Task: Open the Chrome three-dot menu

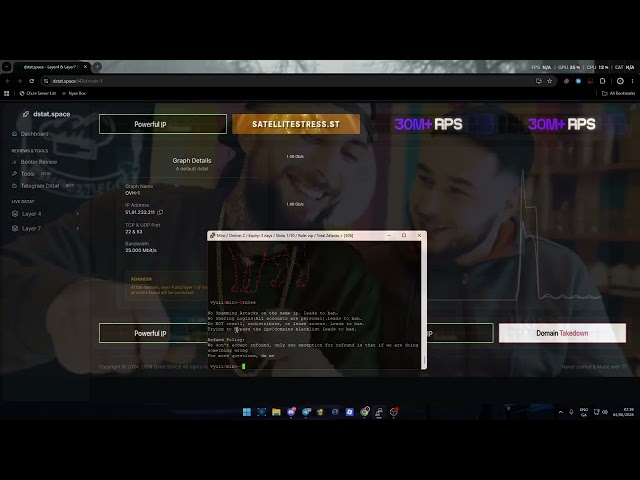Action: [x=632, y=81]
